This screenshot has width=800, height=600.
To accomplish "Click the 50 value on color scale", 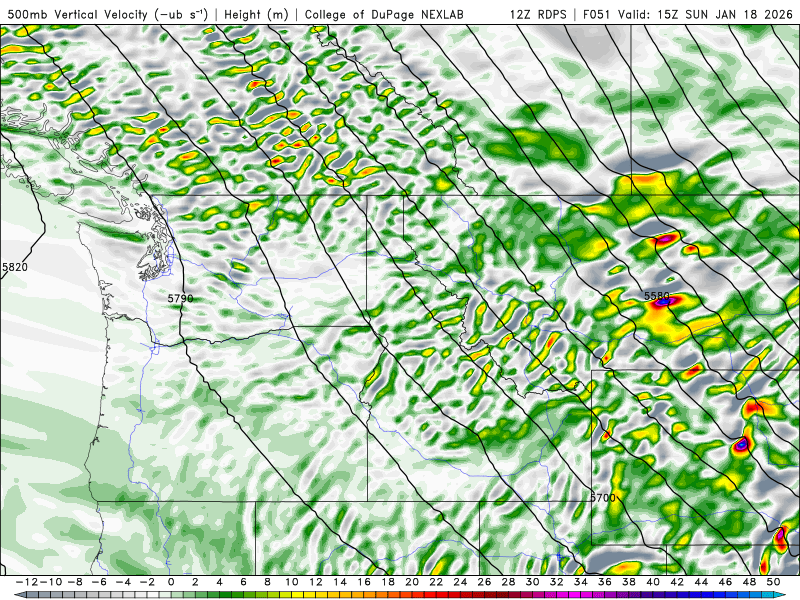I will point(773,582).
